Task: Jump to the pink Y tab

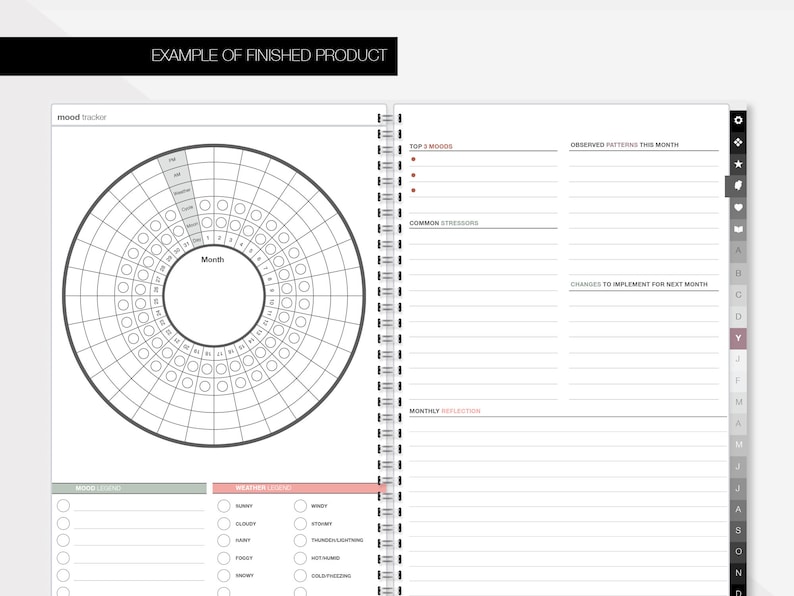Action: pyautogui.click(x=738, y=338)
